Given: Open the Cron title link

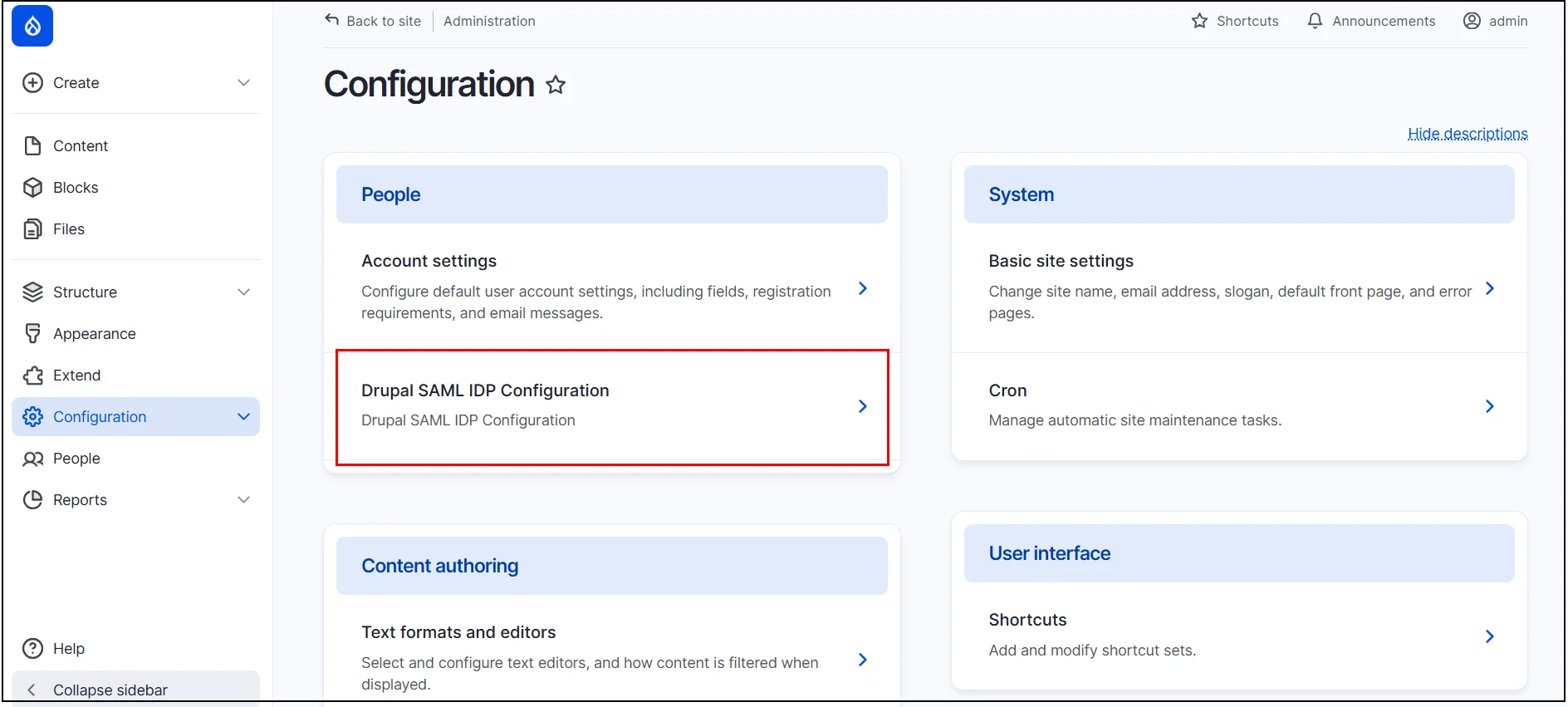Looking at the screenshot, I should [1007, 390].
